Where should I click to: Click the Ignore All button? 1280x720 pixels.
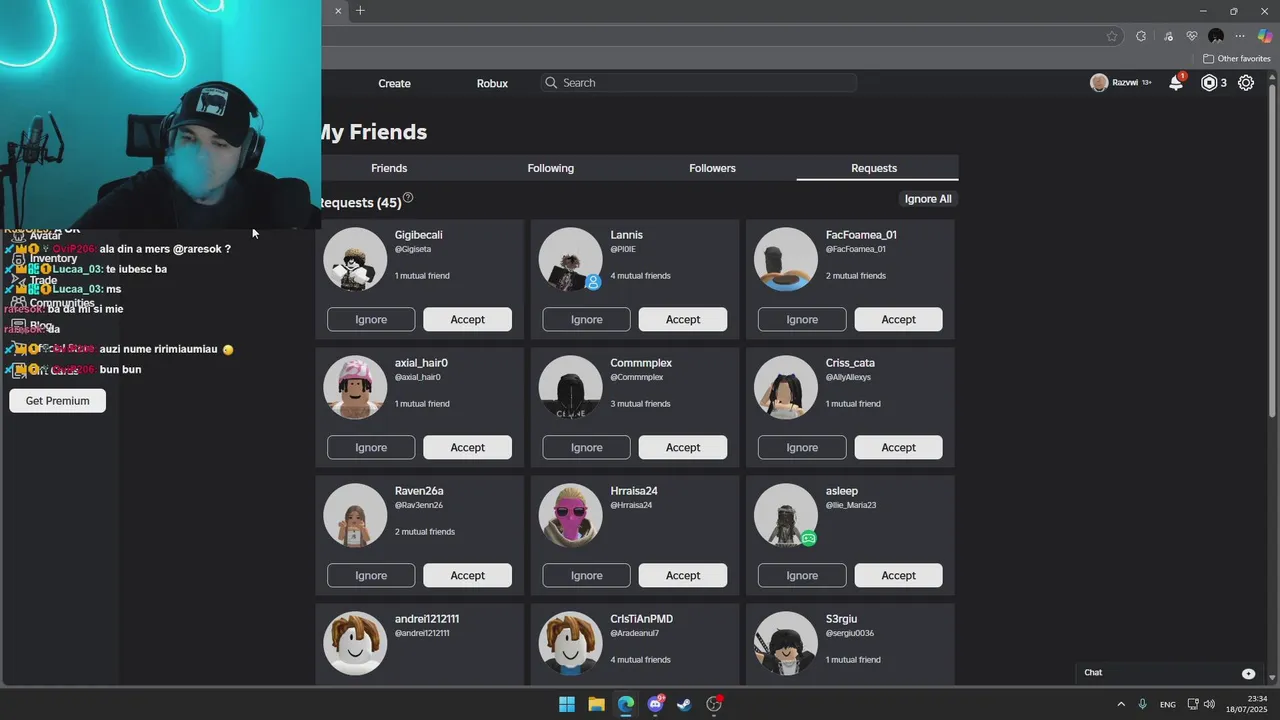pyautogui.click(x=928, y=199)
